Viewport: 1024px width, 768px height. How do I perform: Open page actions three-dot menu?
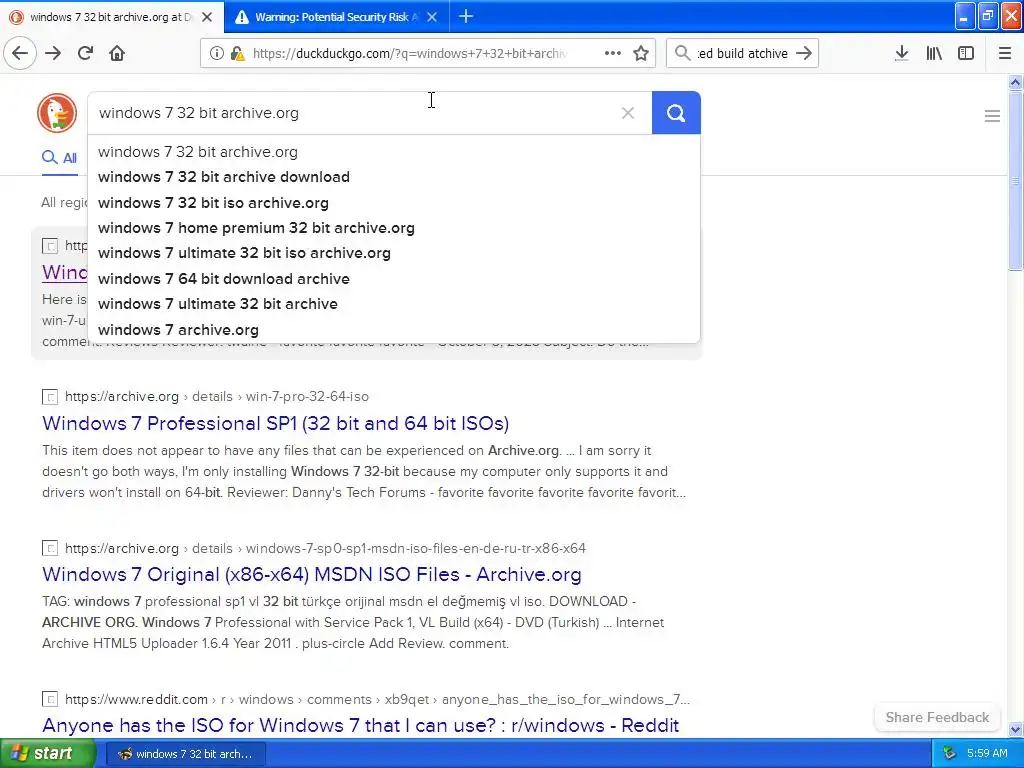coord(613,53)
